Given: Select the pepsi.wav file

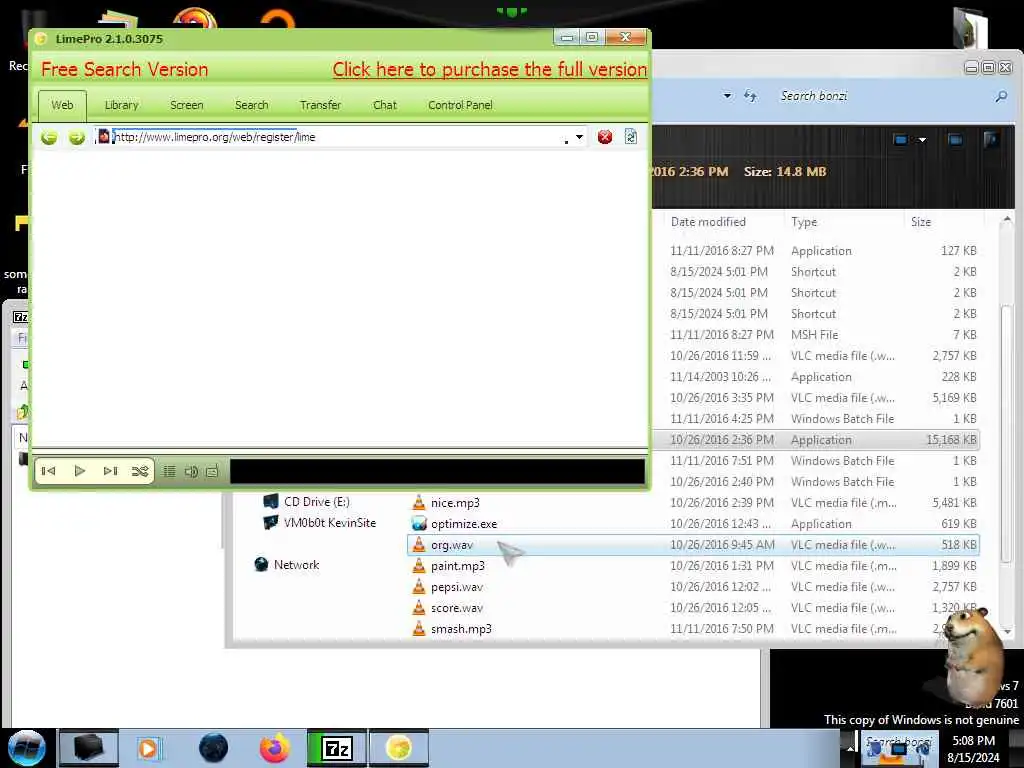Looking at the screenshot, I should pyautogui.click(x=456, y=586).
